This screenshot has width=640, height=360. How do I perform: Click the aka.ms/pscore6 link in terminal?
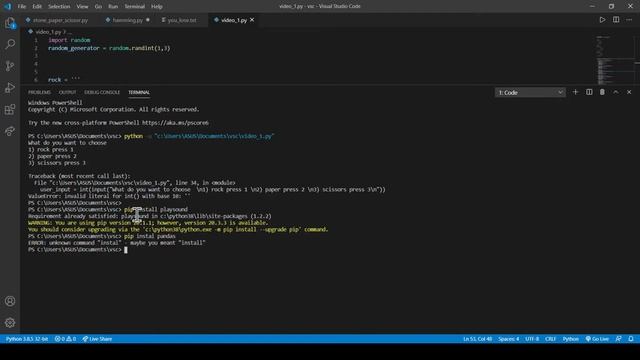(x=175, y=123)
